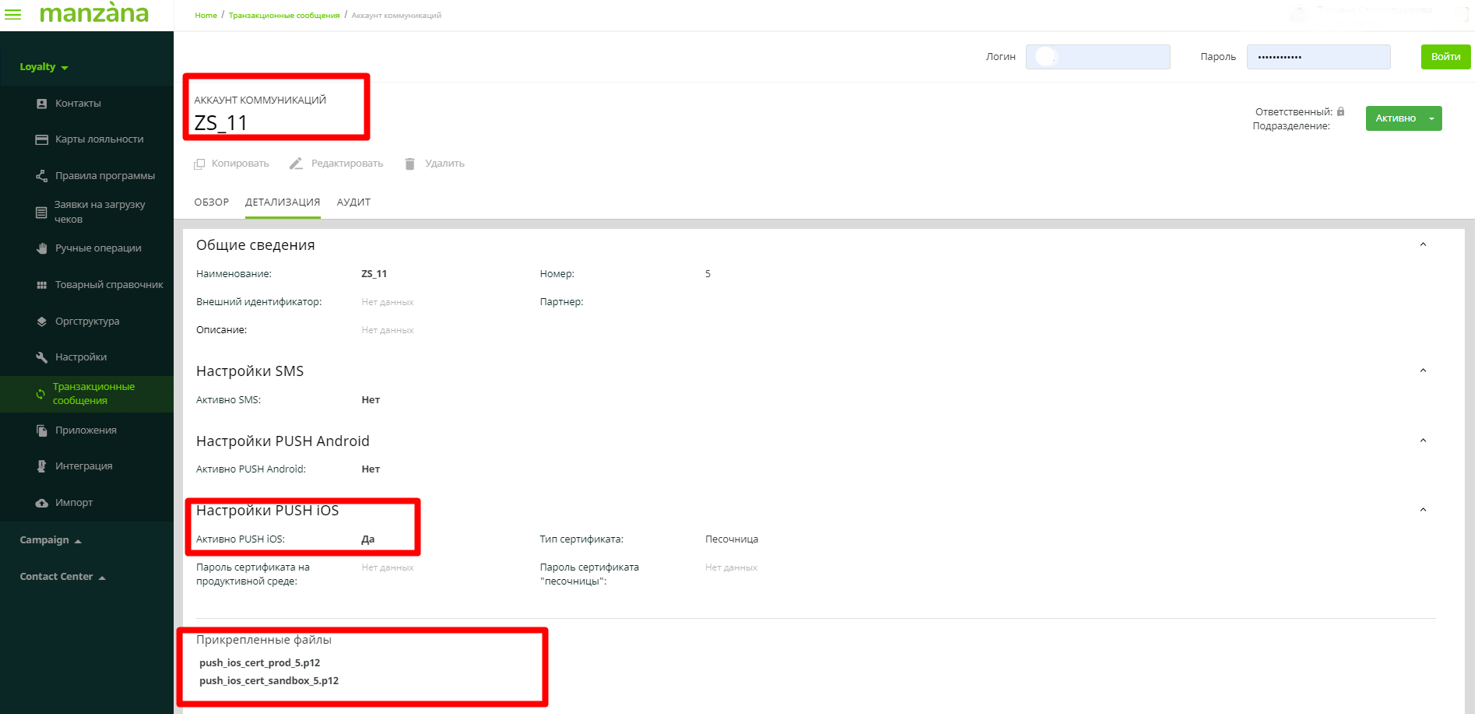The height and width of the screenshot is (714, 1475).
Task: Open Товарный справочник
Action: [108, 285]
